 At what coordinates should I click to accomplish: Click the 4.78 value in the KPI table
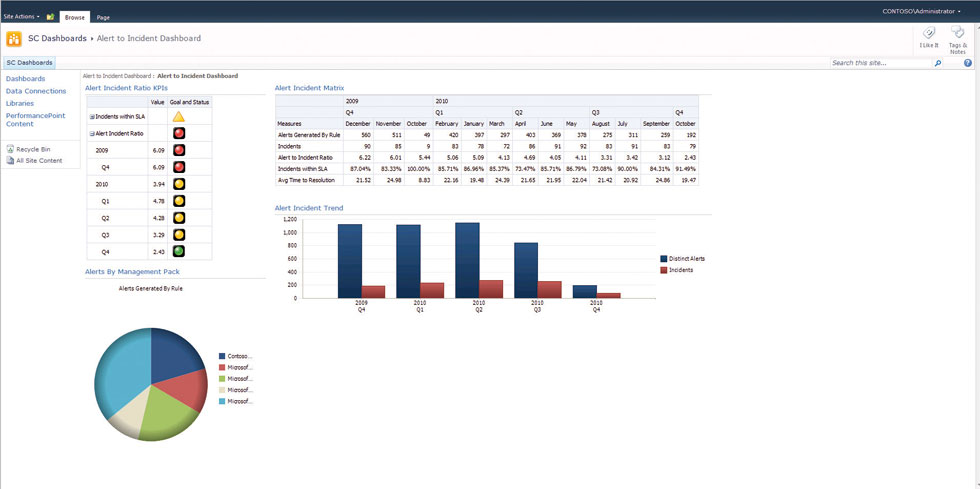coord(158,201)
